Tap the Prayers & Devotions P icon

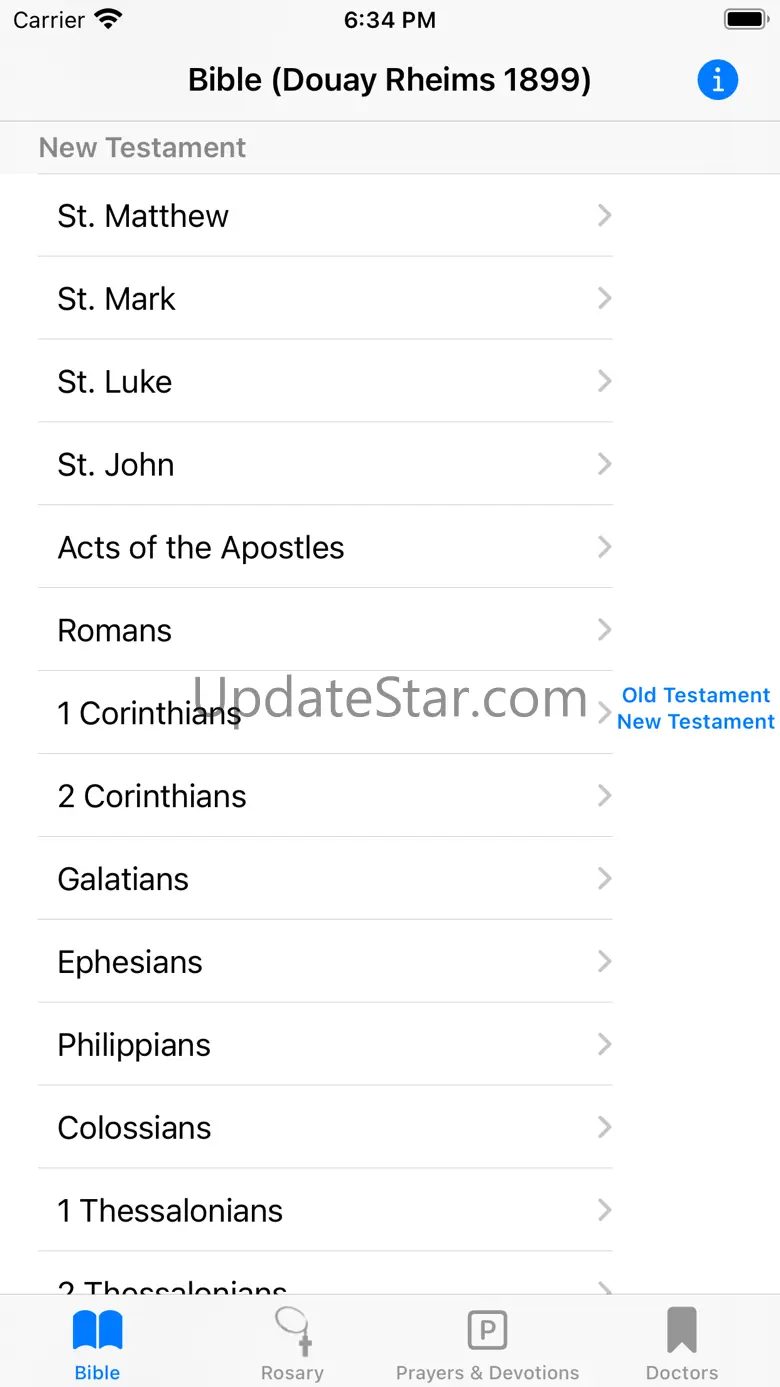click(x=487, y=1331)
